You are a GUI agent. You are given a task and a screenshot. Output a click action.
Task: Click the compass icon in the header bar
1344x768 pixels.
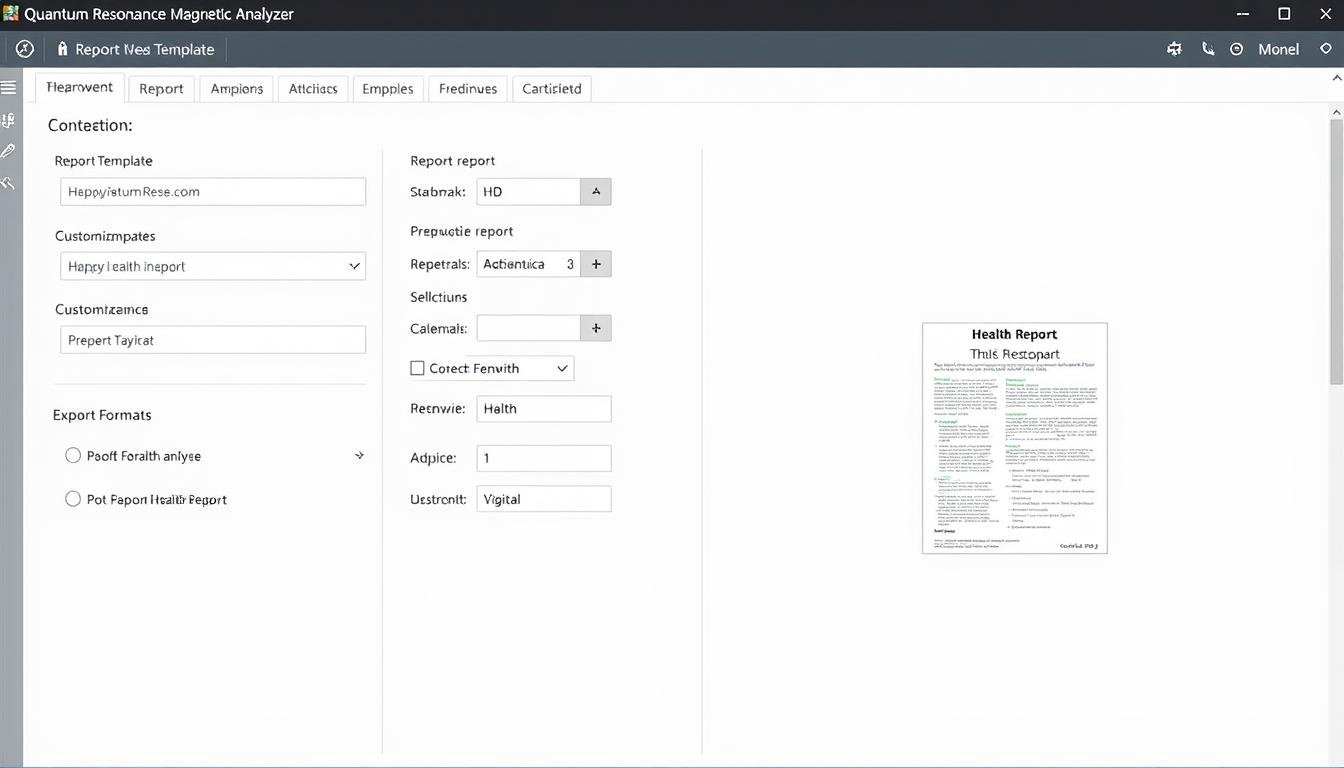[x=25, y=49]
